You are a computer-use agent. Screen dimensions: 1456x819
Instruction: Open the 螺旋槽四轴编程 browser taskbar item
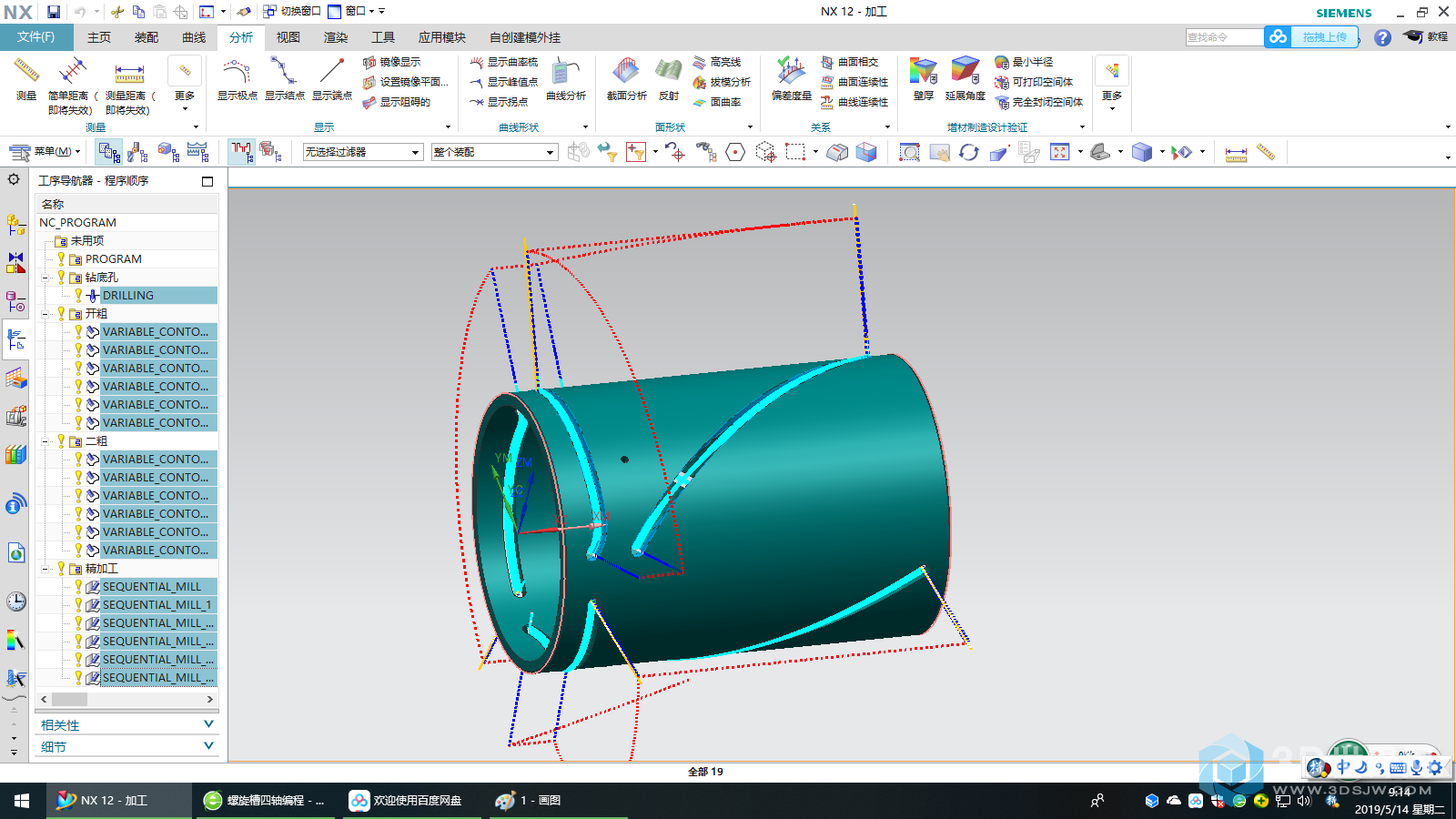pyautogui.click(x=264, y=801)
